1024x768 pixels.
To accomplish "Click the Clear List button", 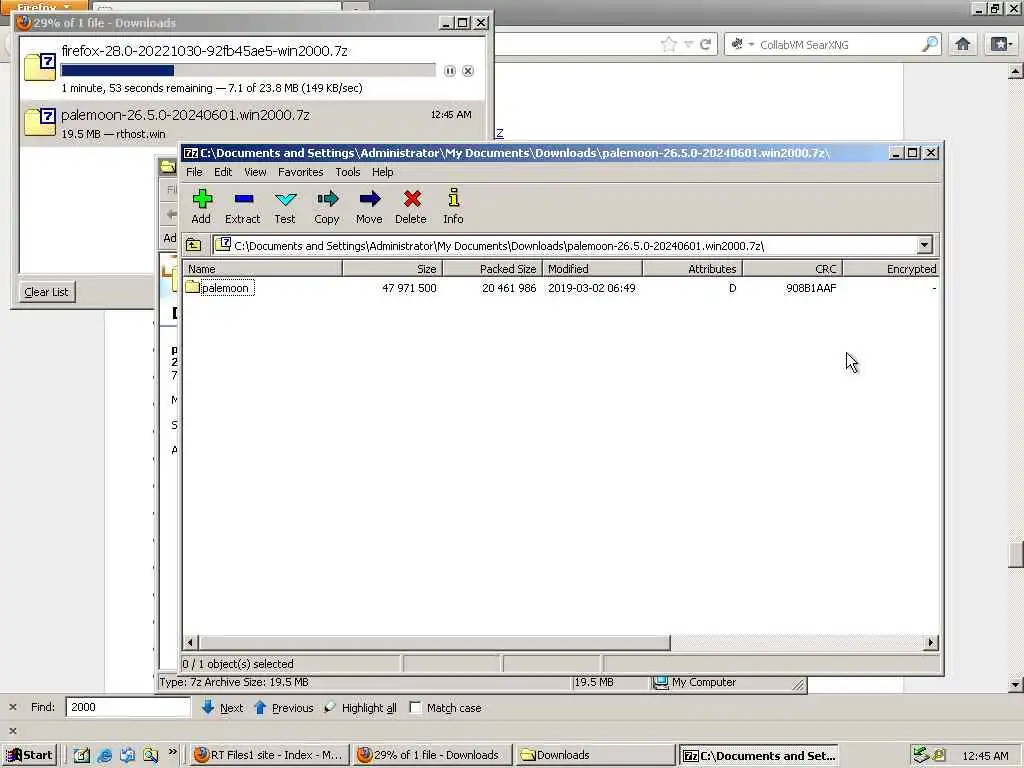I will pyautogui.click(x=46, y=292).
